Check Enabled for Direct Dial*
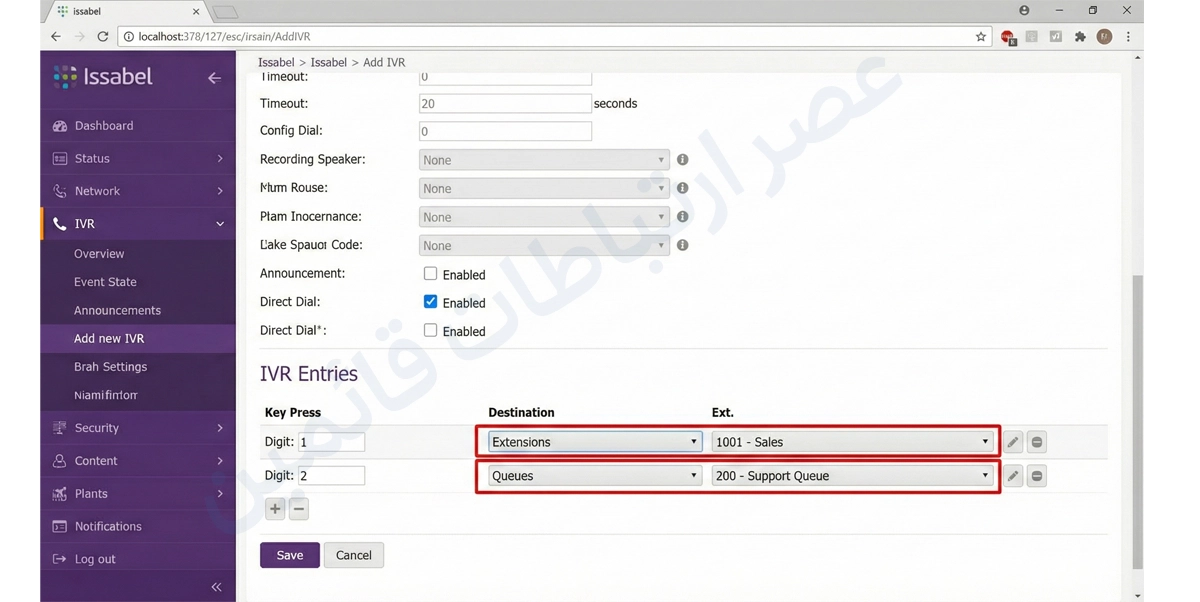The width and height of the screenshot is (1200, 602). tap(429, 330)
